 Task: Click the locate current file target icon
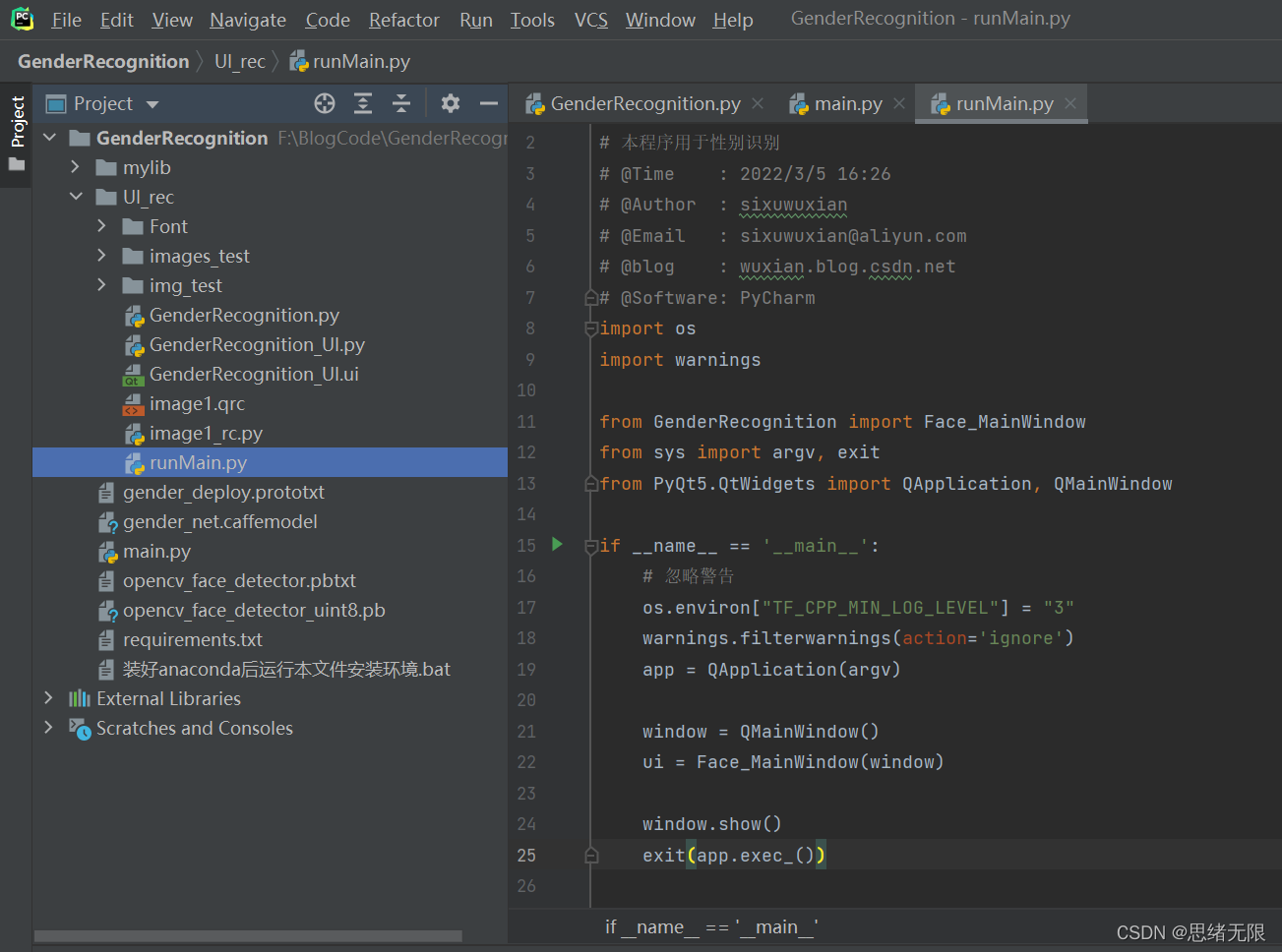[325, 103]
